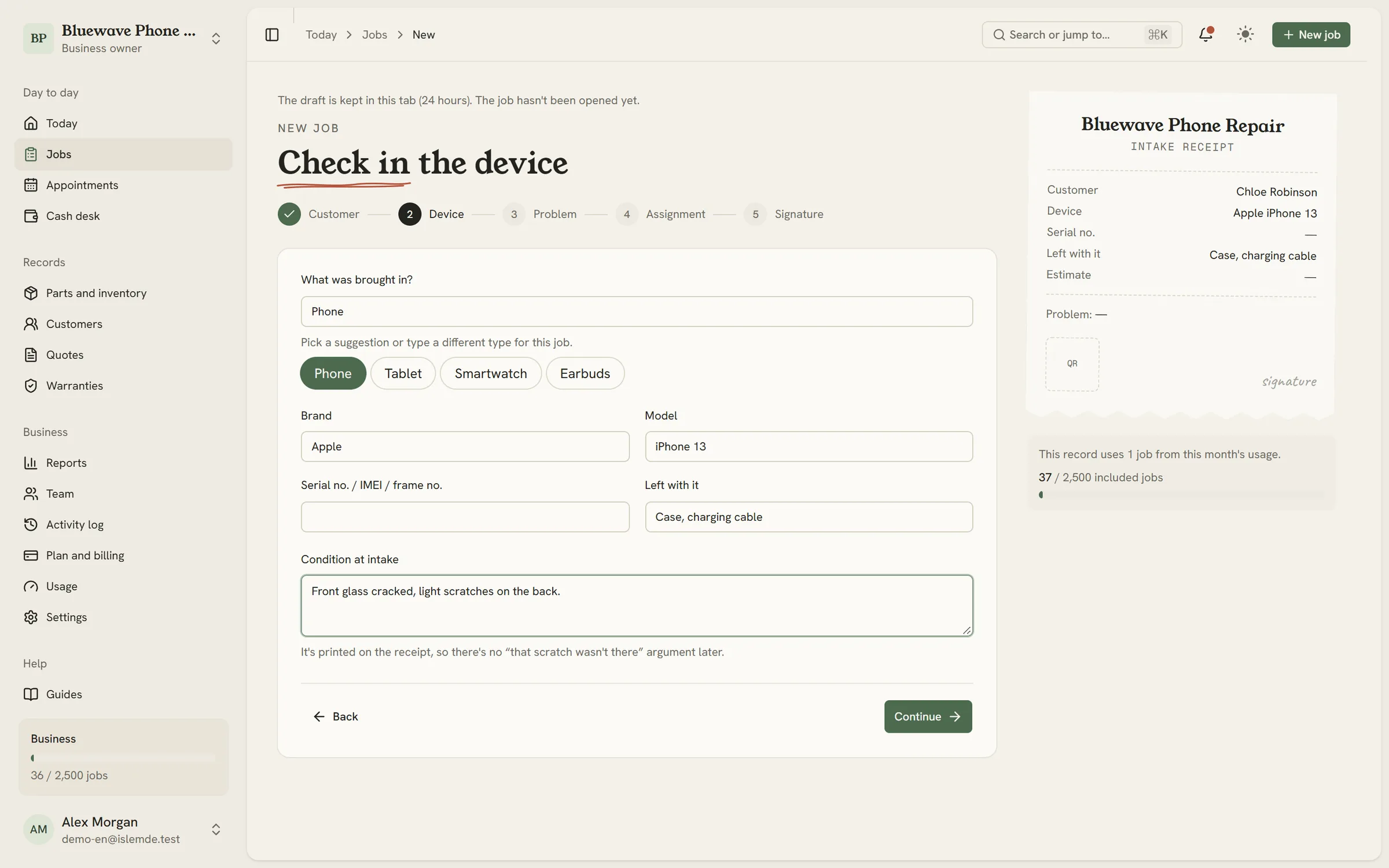Click the Appointments calendar icon

pos(31,185)
